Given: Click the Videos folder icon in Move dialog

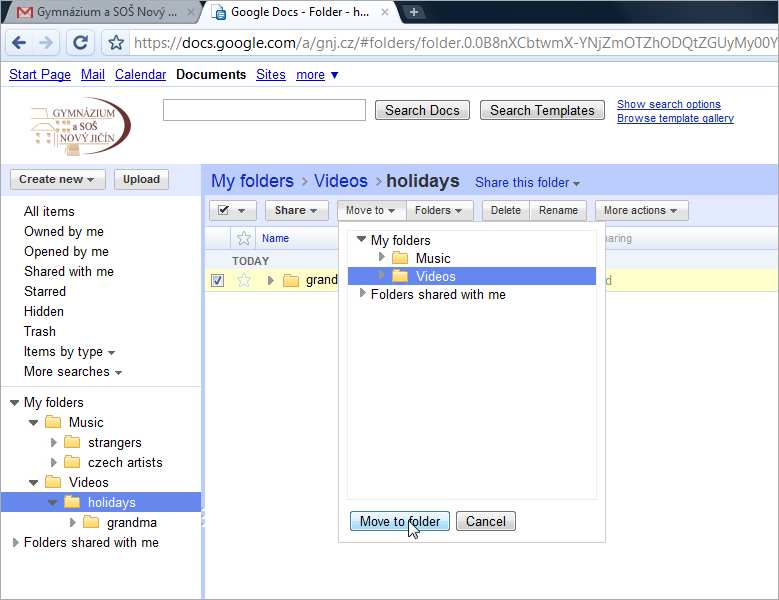Looking at the screenshot, I should [400, 276].
